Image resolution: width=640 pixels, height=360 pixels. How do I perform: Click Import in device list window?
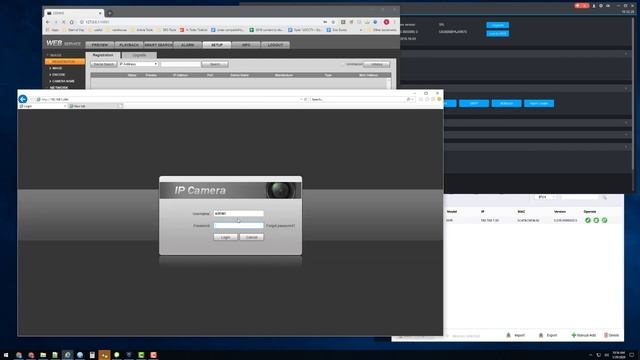click(x=516, y=335)
